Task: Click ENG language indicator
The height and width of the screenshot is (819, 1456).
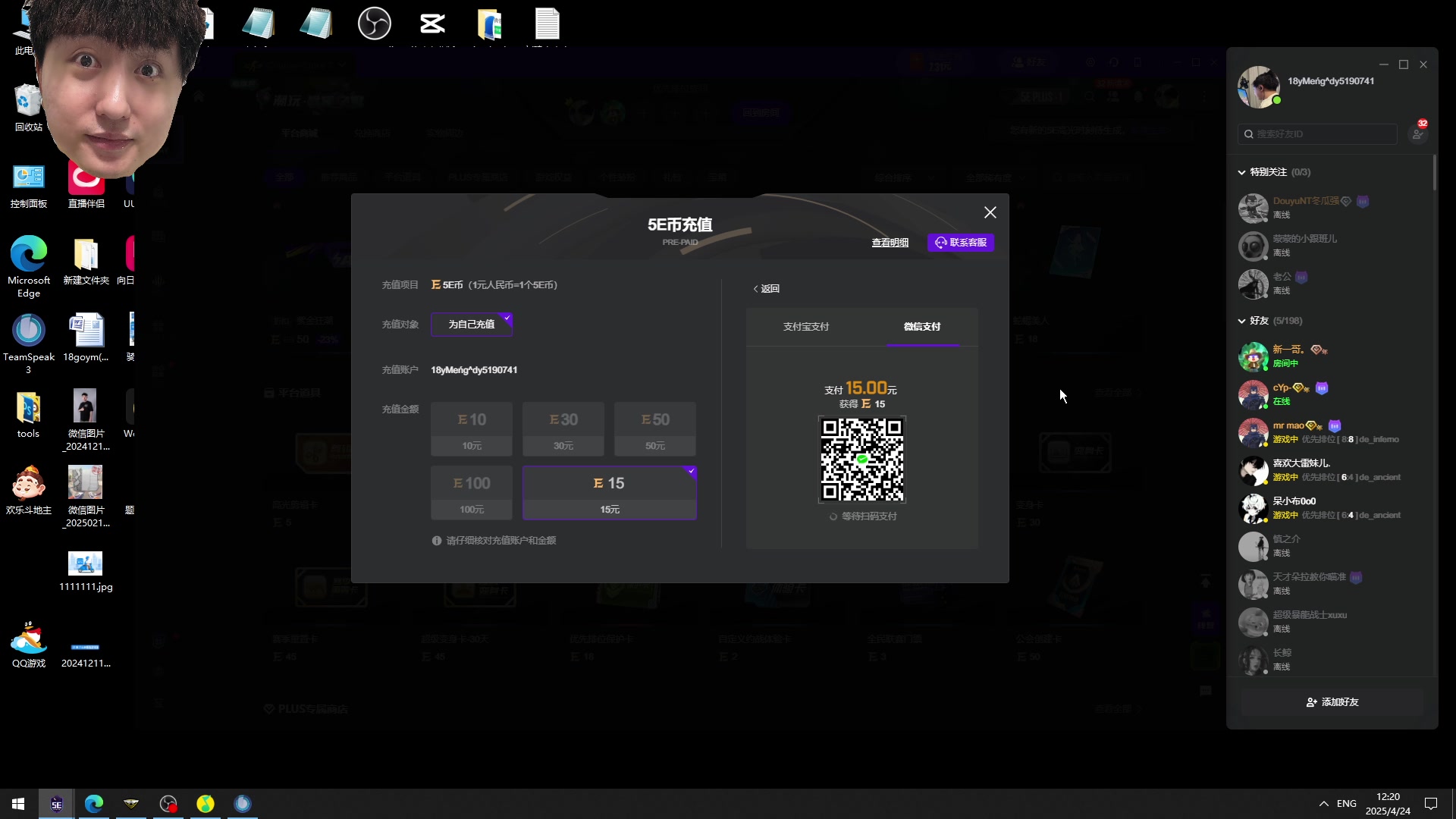Action: pos(1347,804)
